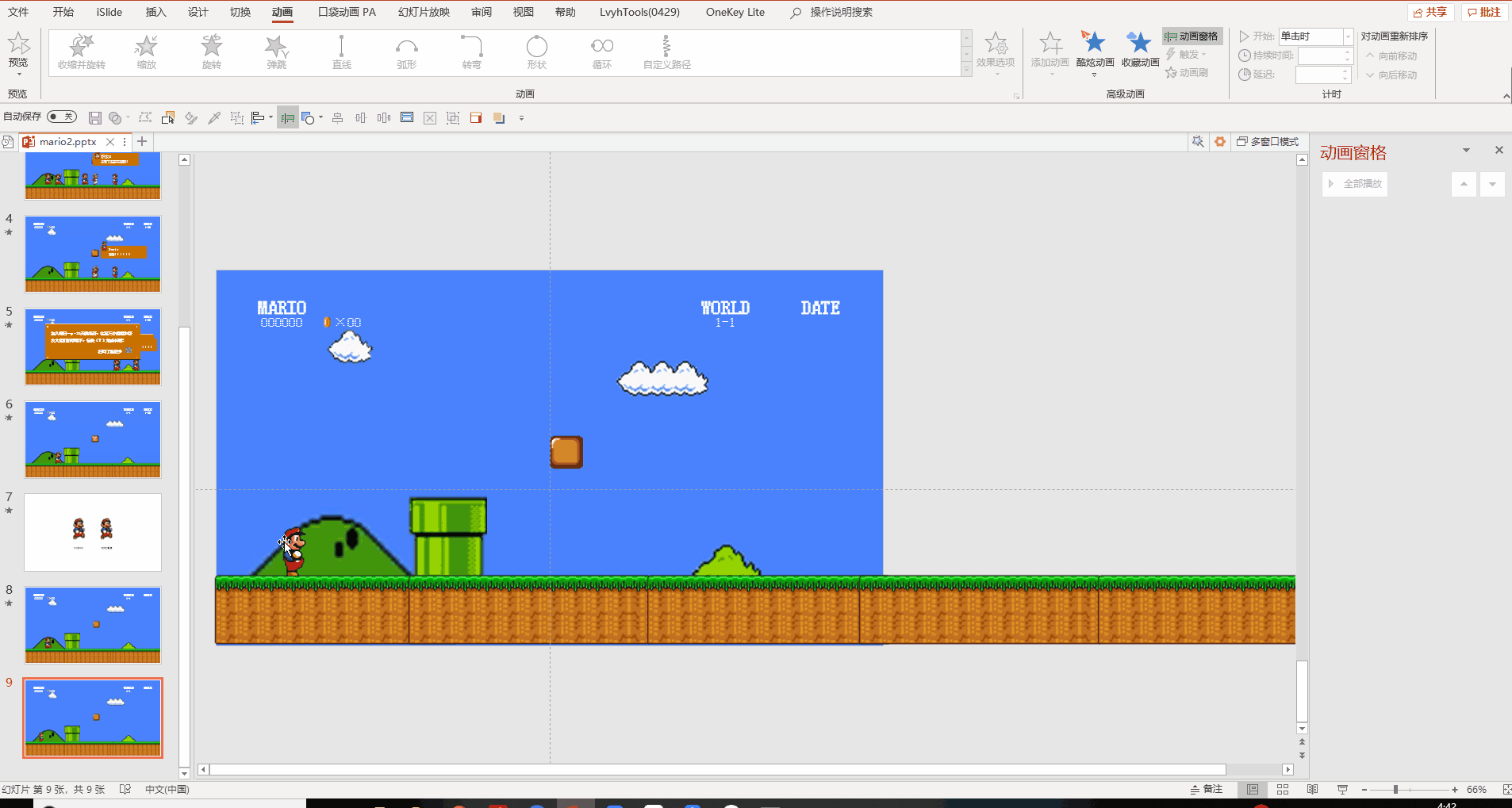Open the 收藏动画 cloud star icon

coord(1139,43)
